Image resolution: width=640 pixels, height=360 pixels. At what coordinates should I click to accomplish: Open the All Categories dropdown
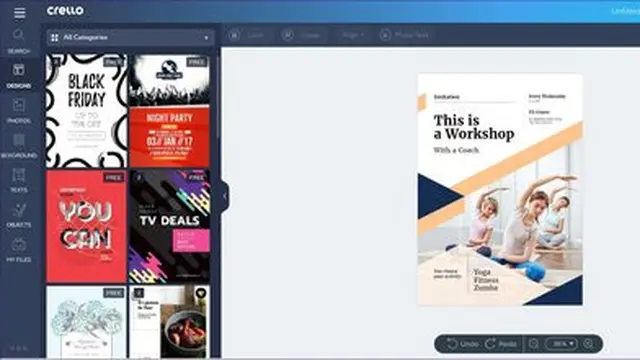130,38
